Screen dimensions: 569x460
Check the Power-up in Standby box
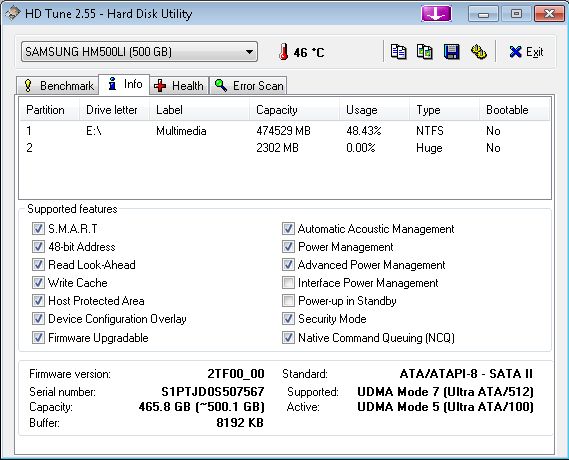click(288, 301)
